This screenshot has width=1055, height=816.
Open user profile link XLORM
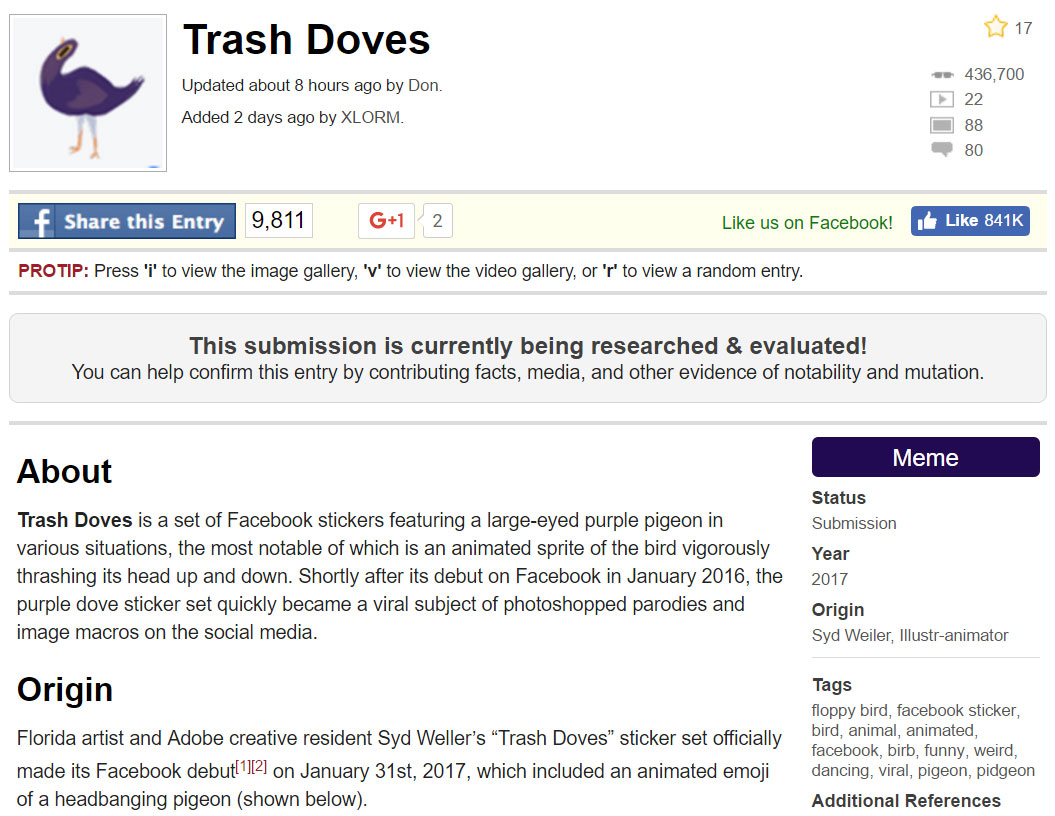370,117
